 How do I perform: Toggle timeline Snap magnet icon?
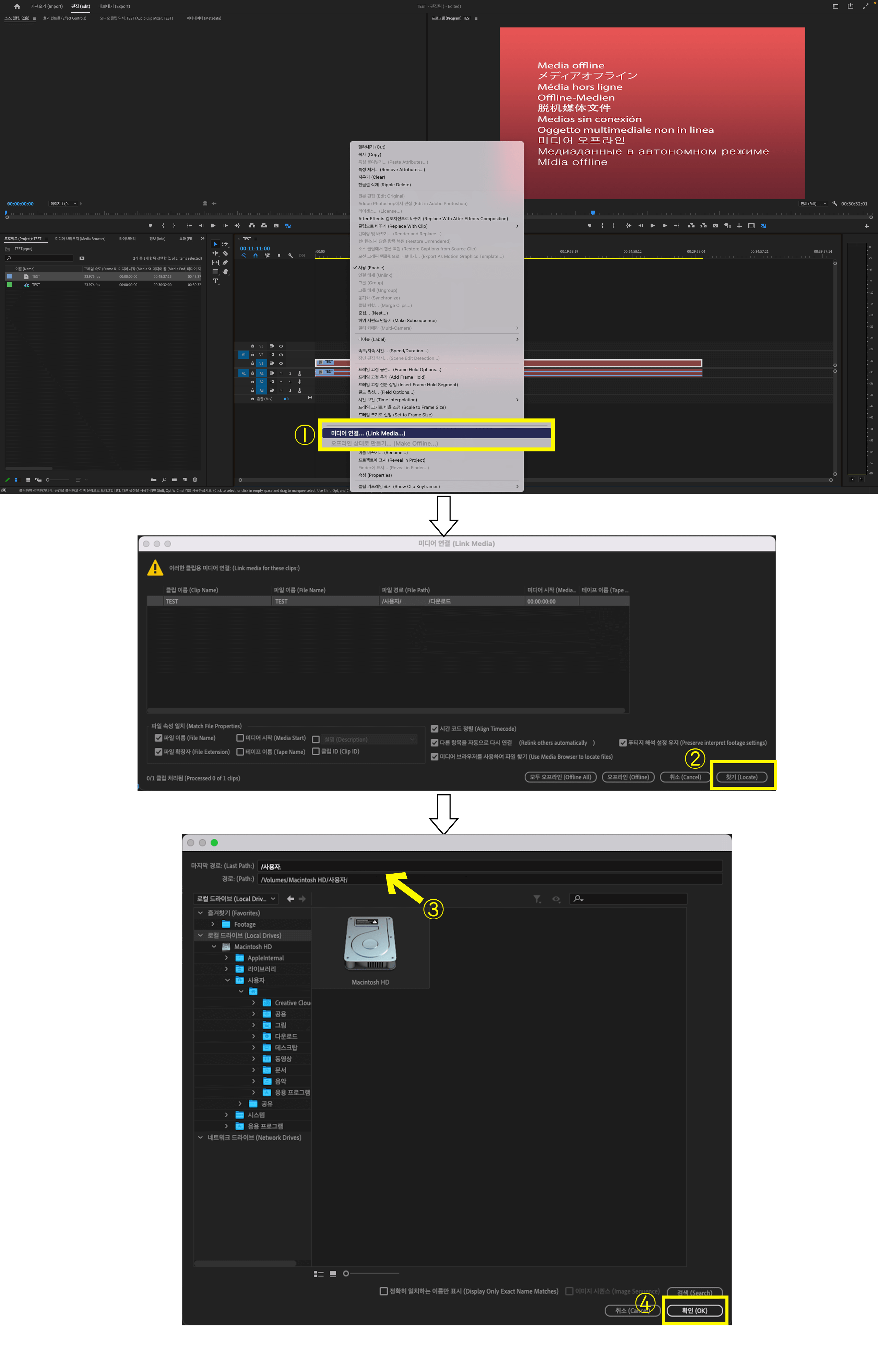pyautogui.click(x=256, y=255)
